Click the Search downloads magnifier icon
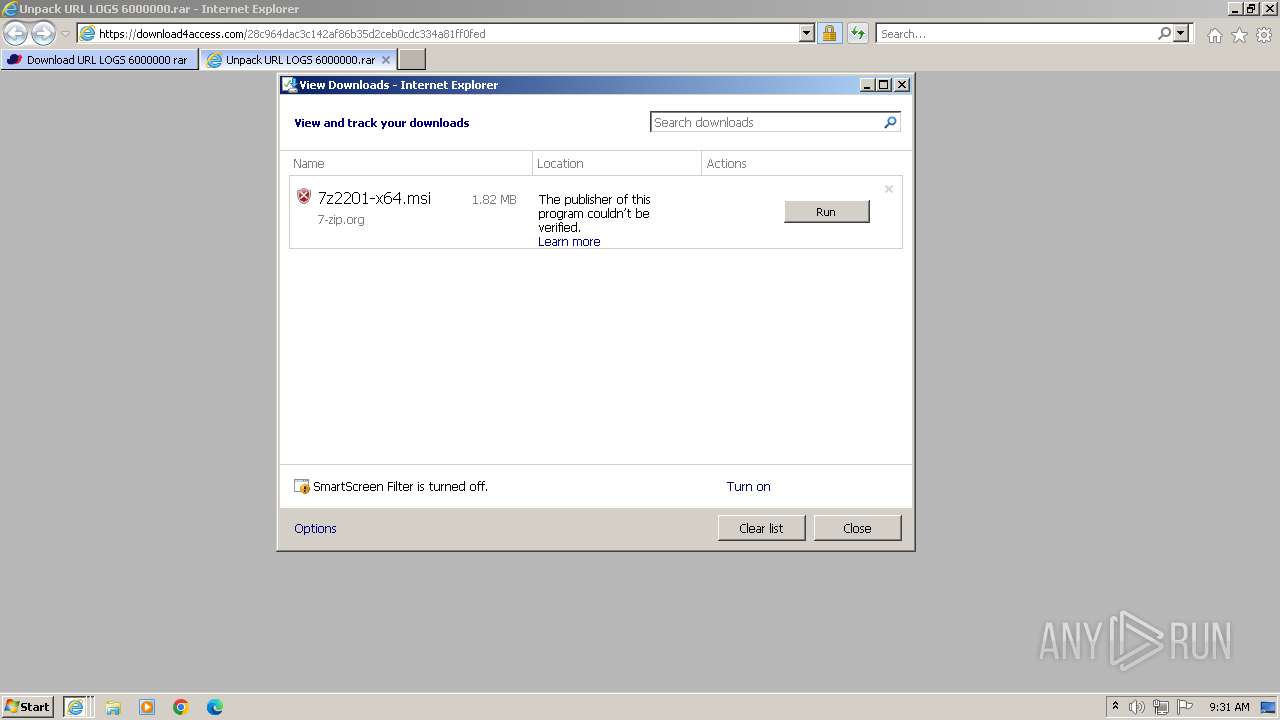 [890, 122]
